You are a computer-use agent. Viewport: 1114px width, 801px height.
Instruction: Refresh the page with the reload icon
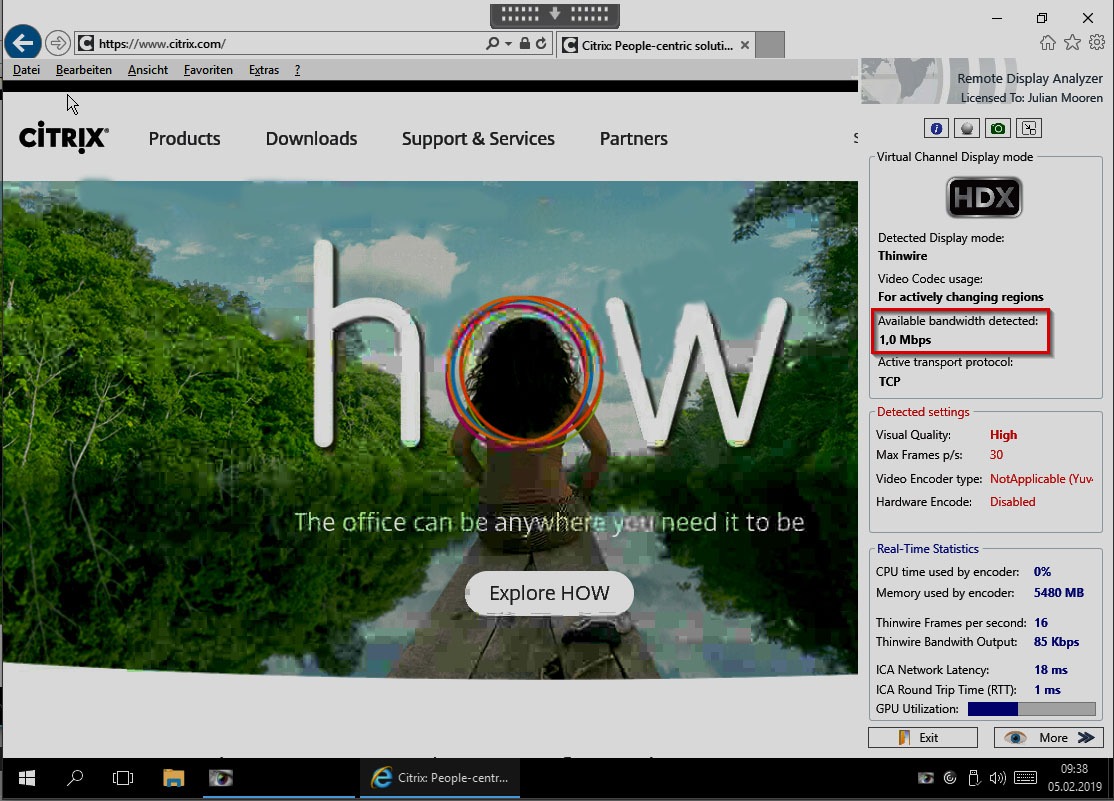tap(541, 43)
